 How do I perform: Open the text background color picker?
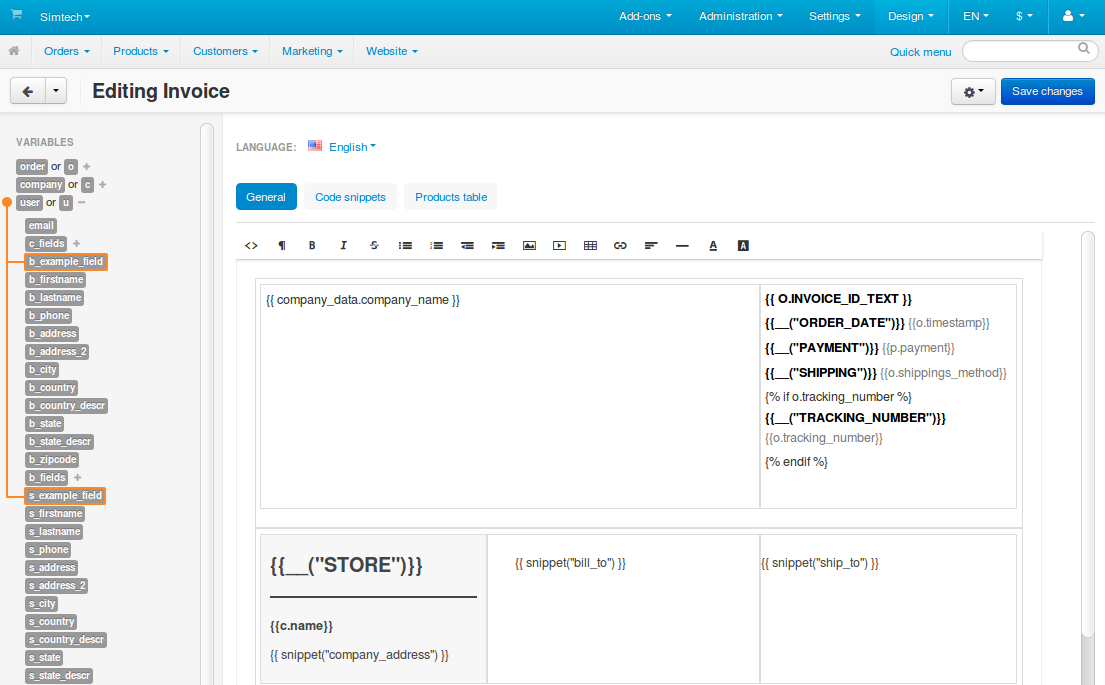click(x=743, y=245)
